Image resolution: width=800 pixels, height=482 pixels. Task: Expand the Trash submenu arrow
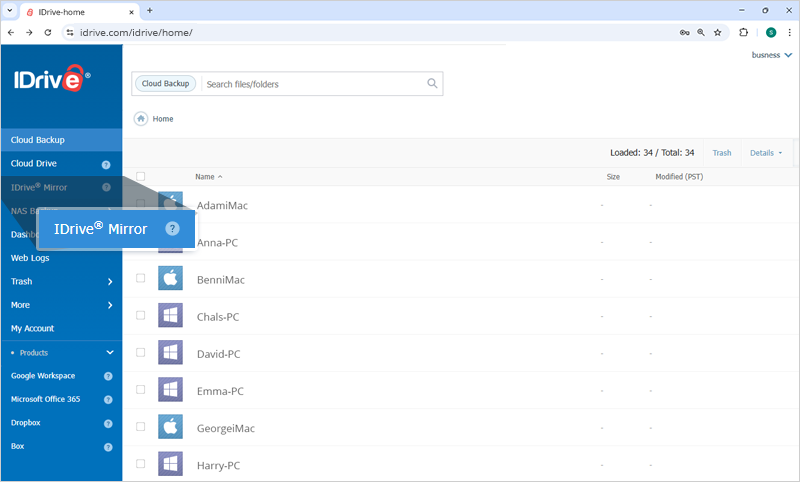tap(110, 282)
